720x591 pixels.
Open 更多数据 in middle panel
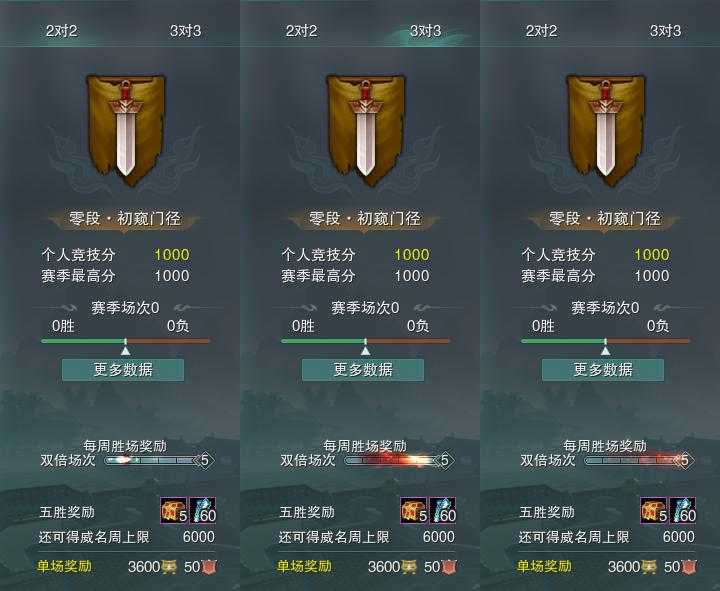point(363,370)
